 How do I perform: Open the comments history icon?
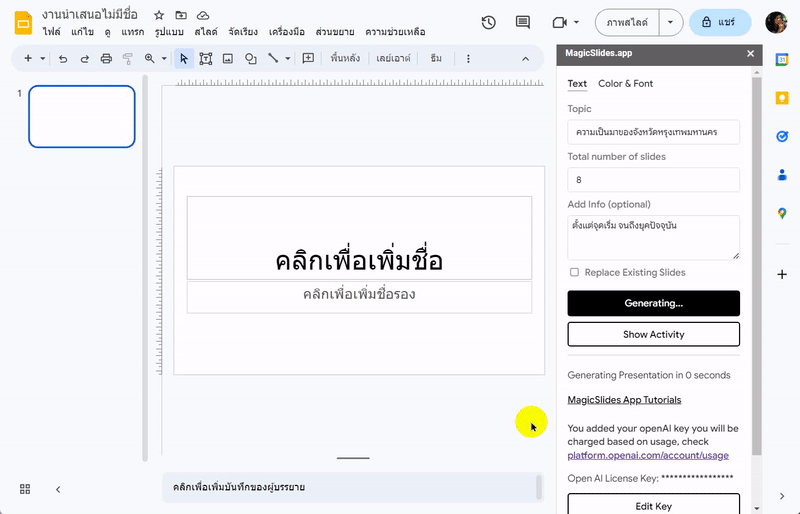coord(522,22)
